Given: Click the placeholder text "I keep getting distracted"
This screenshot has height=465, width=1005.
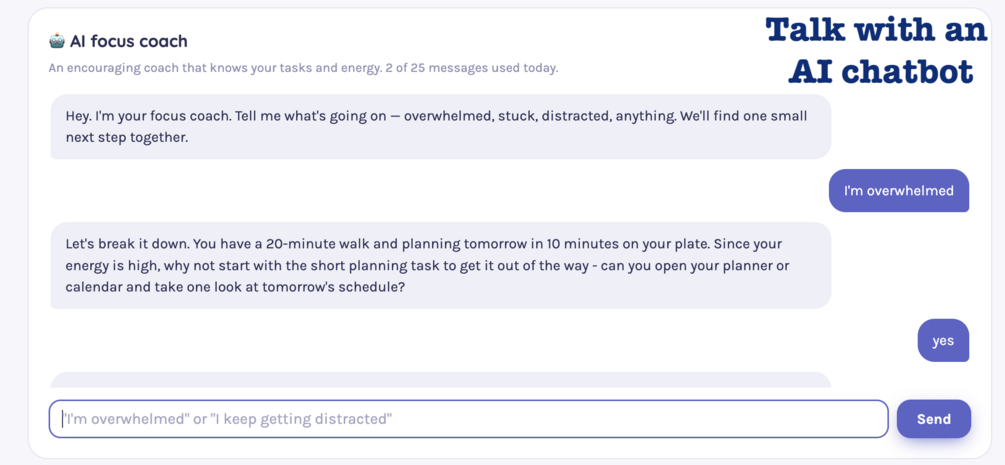Looking at the screenshot, I should pos(301,419).
